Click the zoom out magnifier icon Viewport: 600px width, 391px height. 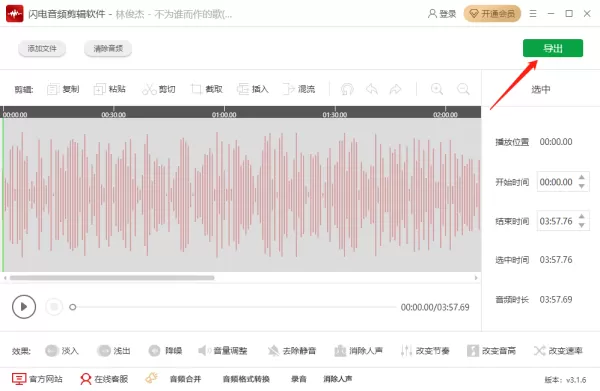click(x=463, y=89)
